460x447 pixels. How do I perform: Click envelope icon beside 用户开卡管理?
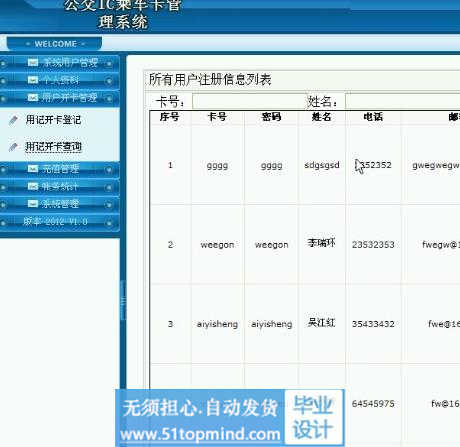[x=33, y=97]
